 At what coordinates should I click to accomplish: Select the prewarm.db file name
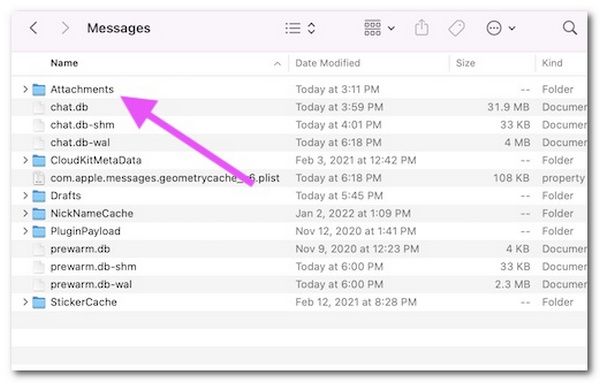tap(80, 249)
